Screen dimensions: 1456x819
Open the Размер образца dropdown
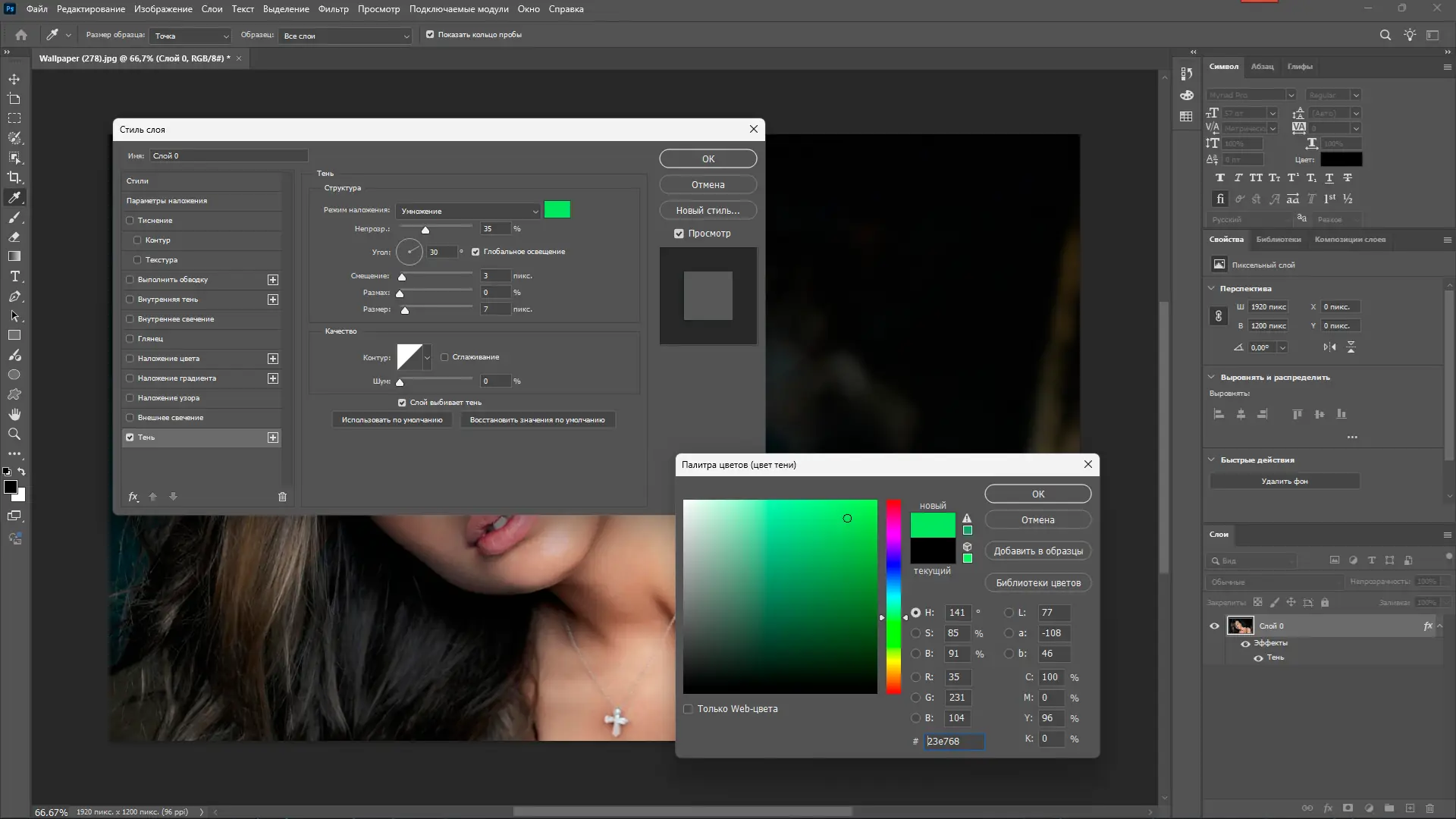(x=190, y=36)
